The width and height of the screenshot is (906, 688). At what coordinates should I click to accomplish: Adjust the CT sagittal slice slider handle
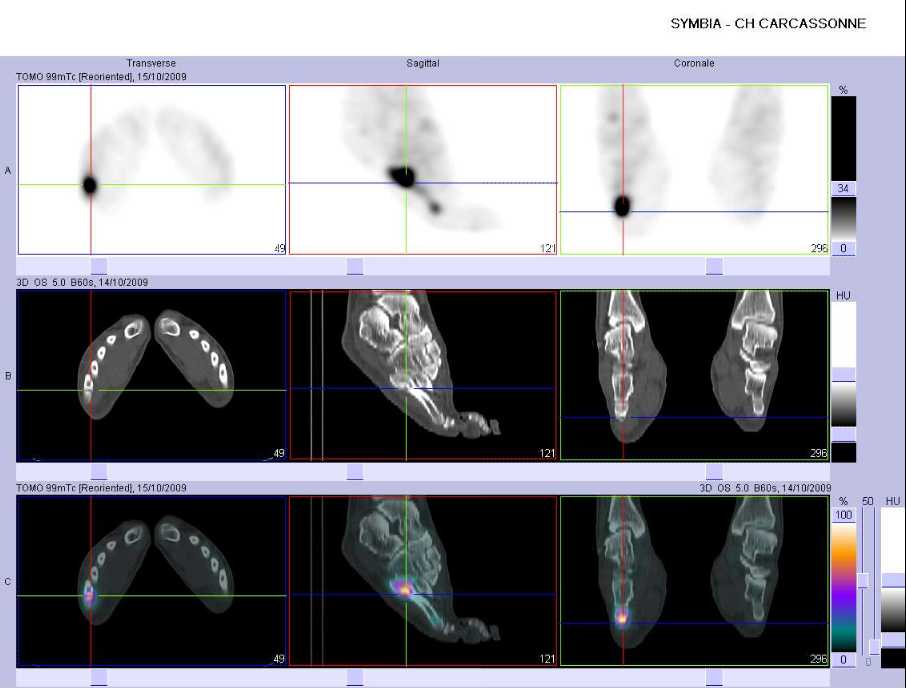pyautogui.click(x=355, y=472)
